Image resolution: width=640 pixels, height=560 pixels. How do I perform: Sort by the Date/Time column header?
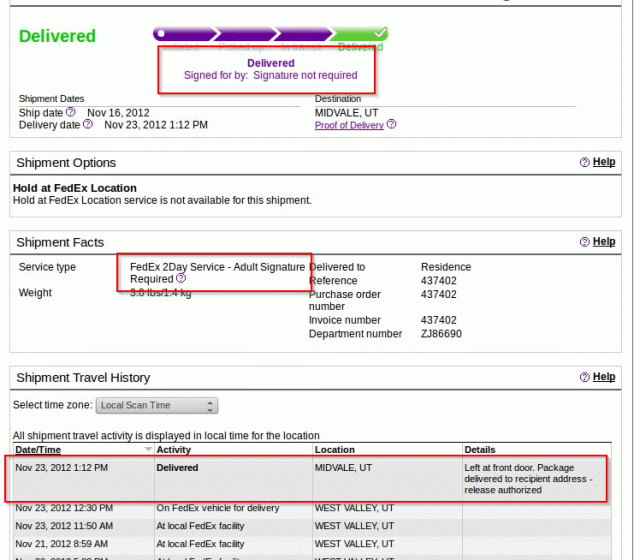pos(38,449)
